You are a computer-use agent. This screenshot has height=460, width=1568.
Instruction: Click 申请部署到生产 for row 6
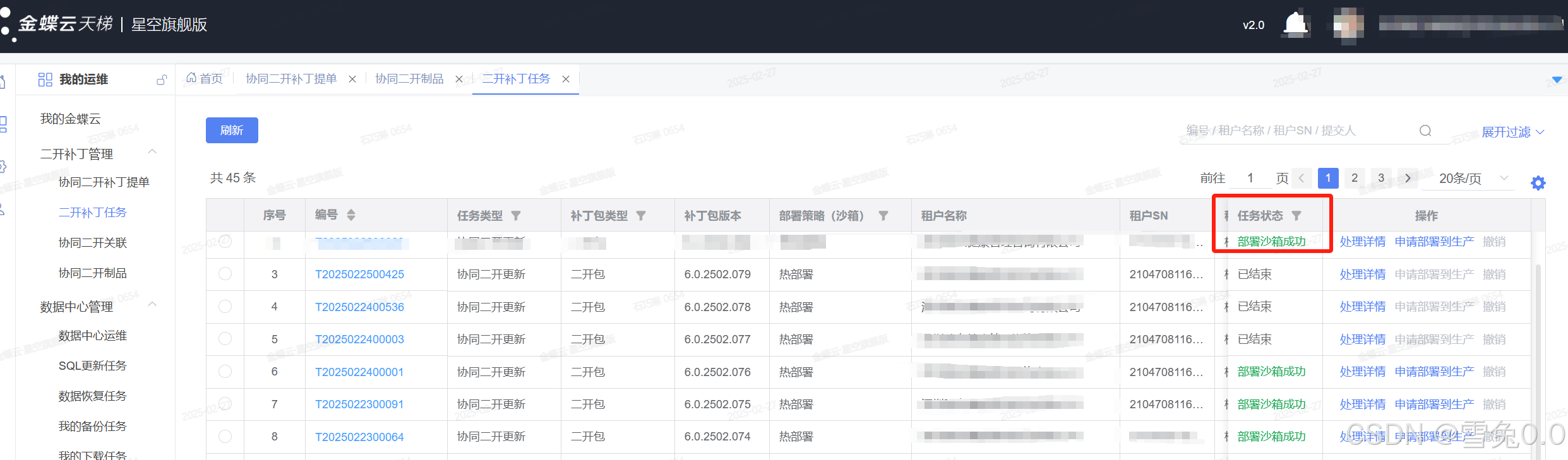(1434, 372)
